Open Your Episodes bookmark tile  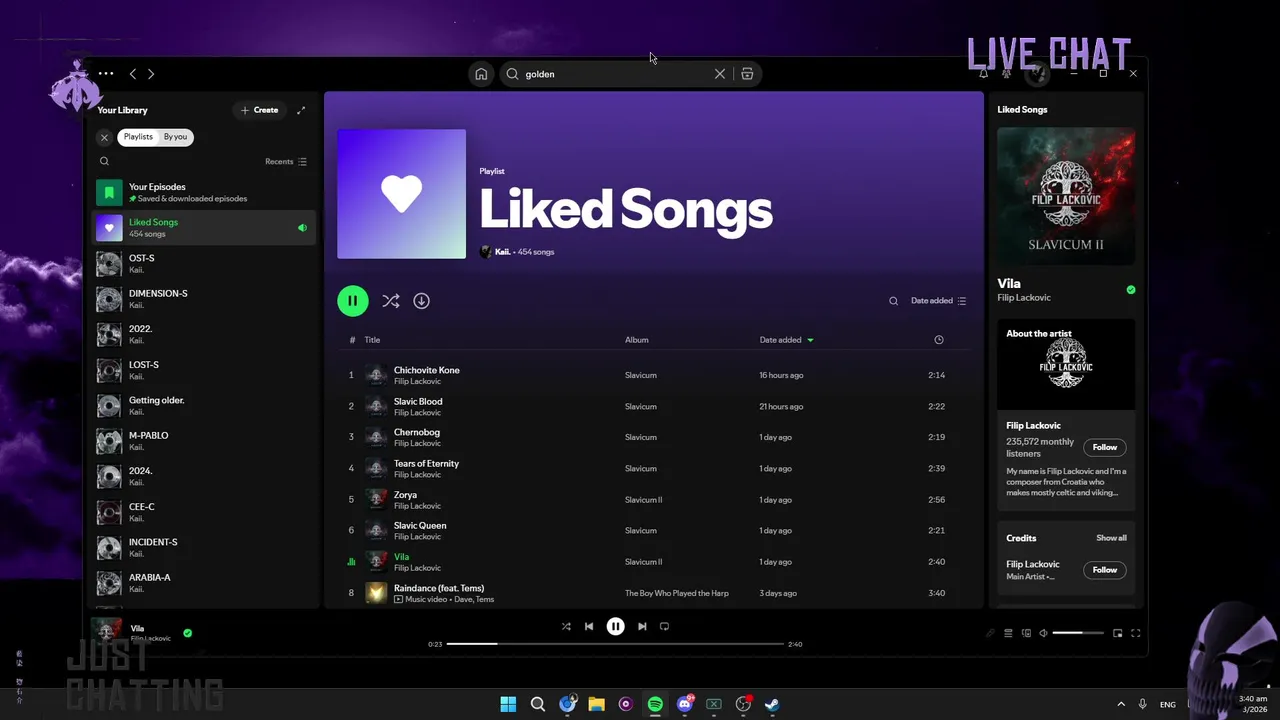click(x=109, y=192)
